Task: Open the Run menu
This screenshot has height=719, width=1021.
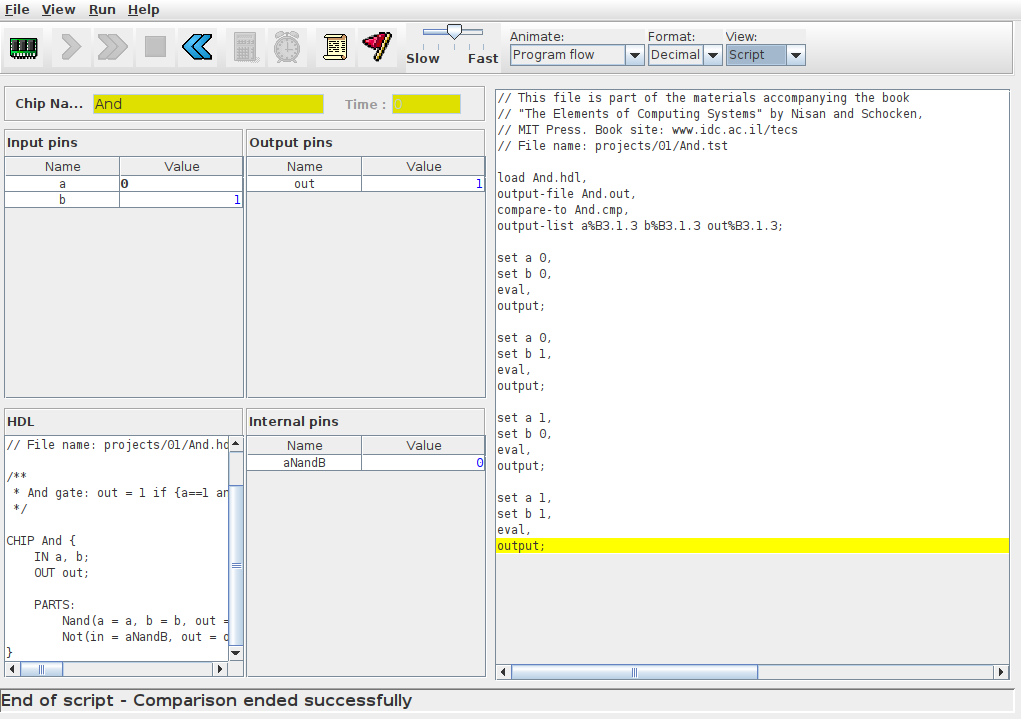Action: tap(102, 9)
